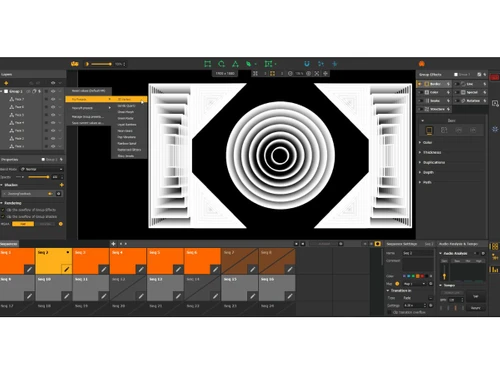Click the Resync tempo button
The image size is (500, 375).
click(476, 308)
